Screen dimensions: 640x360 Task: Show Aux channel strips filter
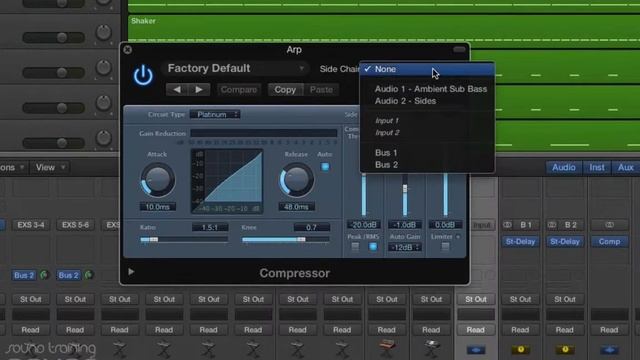click(x=625, y=167)
